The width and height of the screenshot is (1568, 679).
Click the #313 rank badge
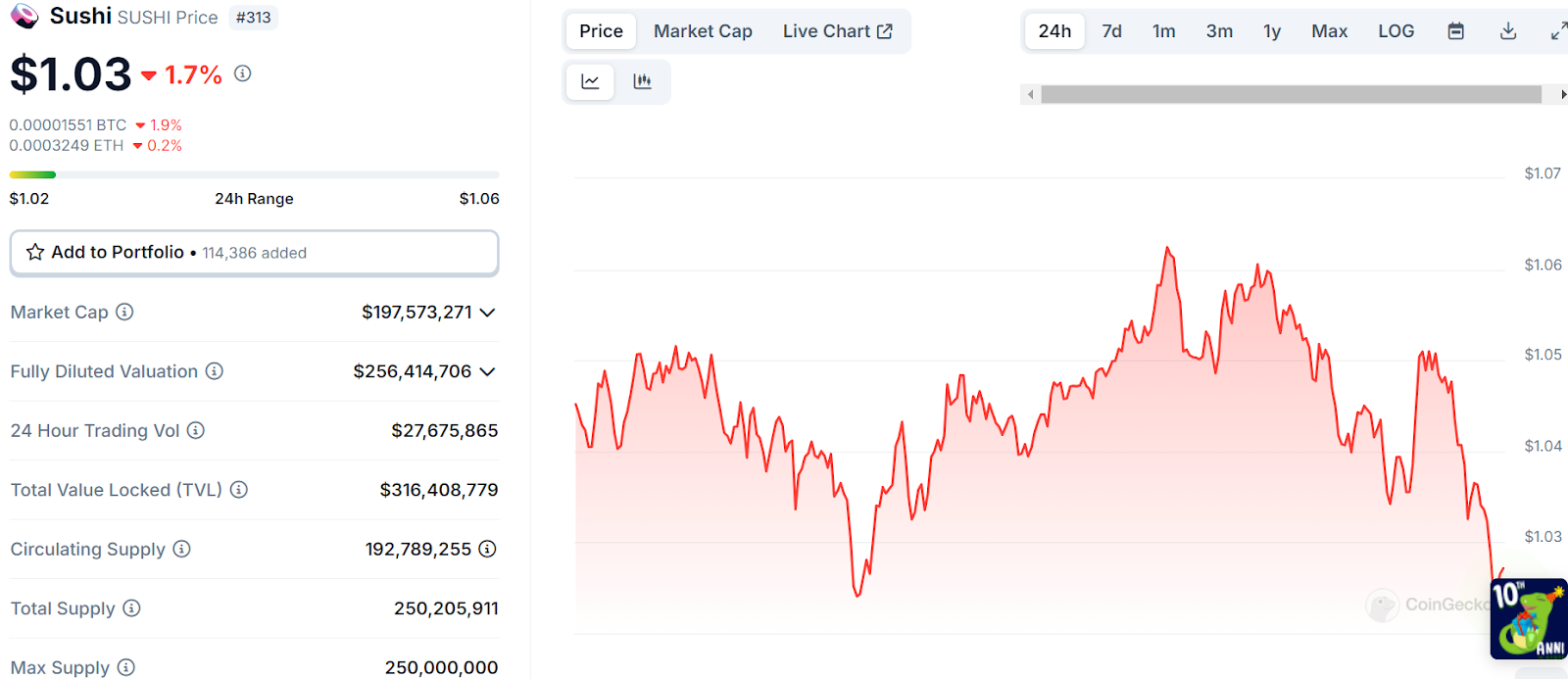pos(254,18)
